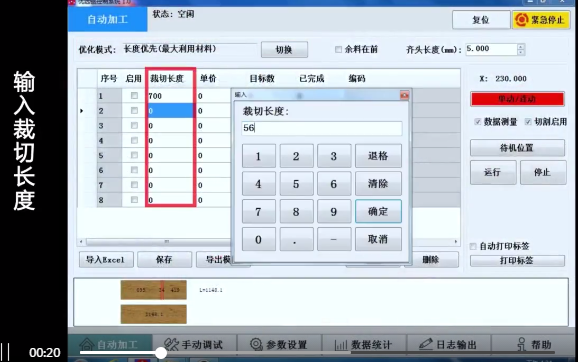Open the 参数设置 parameter settings tab

(279, 345)
